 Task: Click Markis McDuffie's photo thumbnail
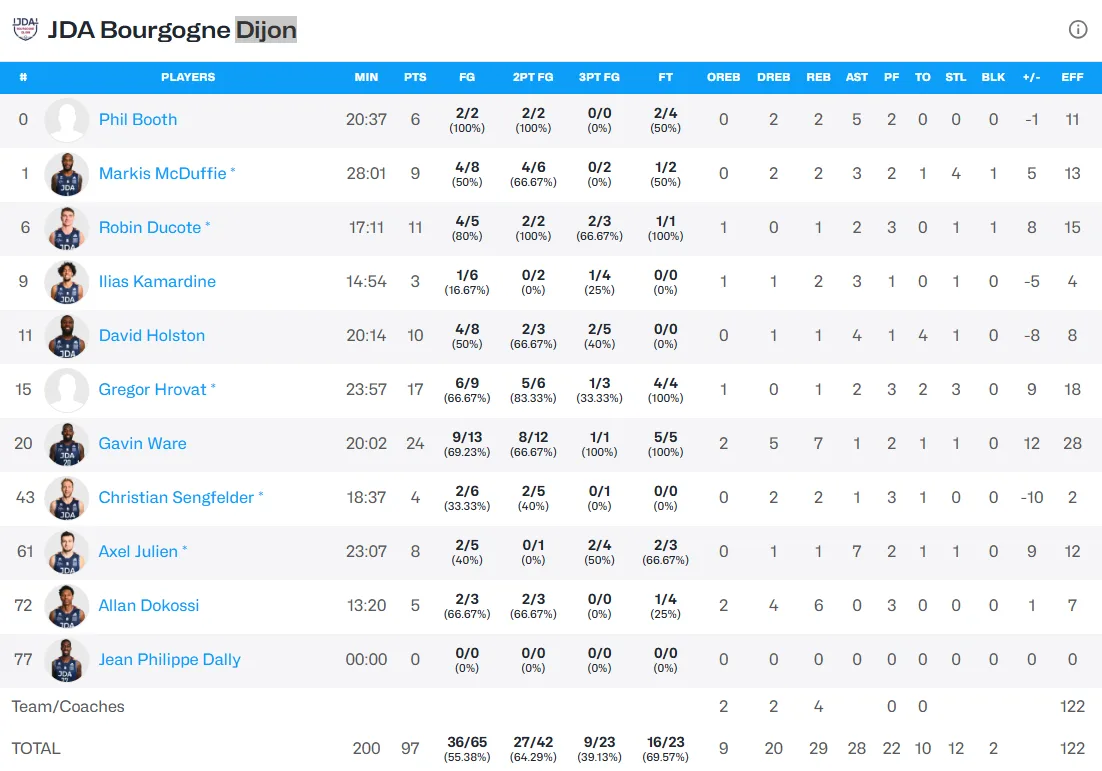pos(67,174)
